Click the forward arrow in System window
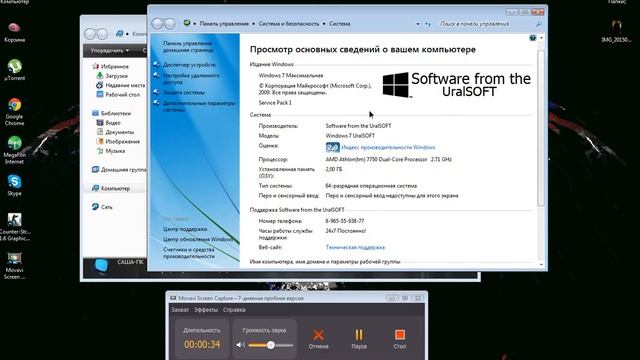This screenshot has height=360, width=640. [169, 24]
